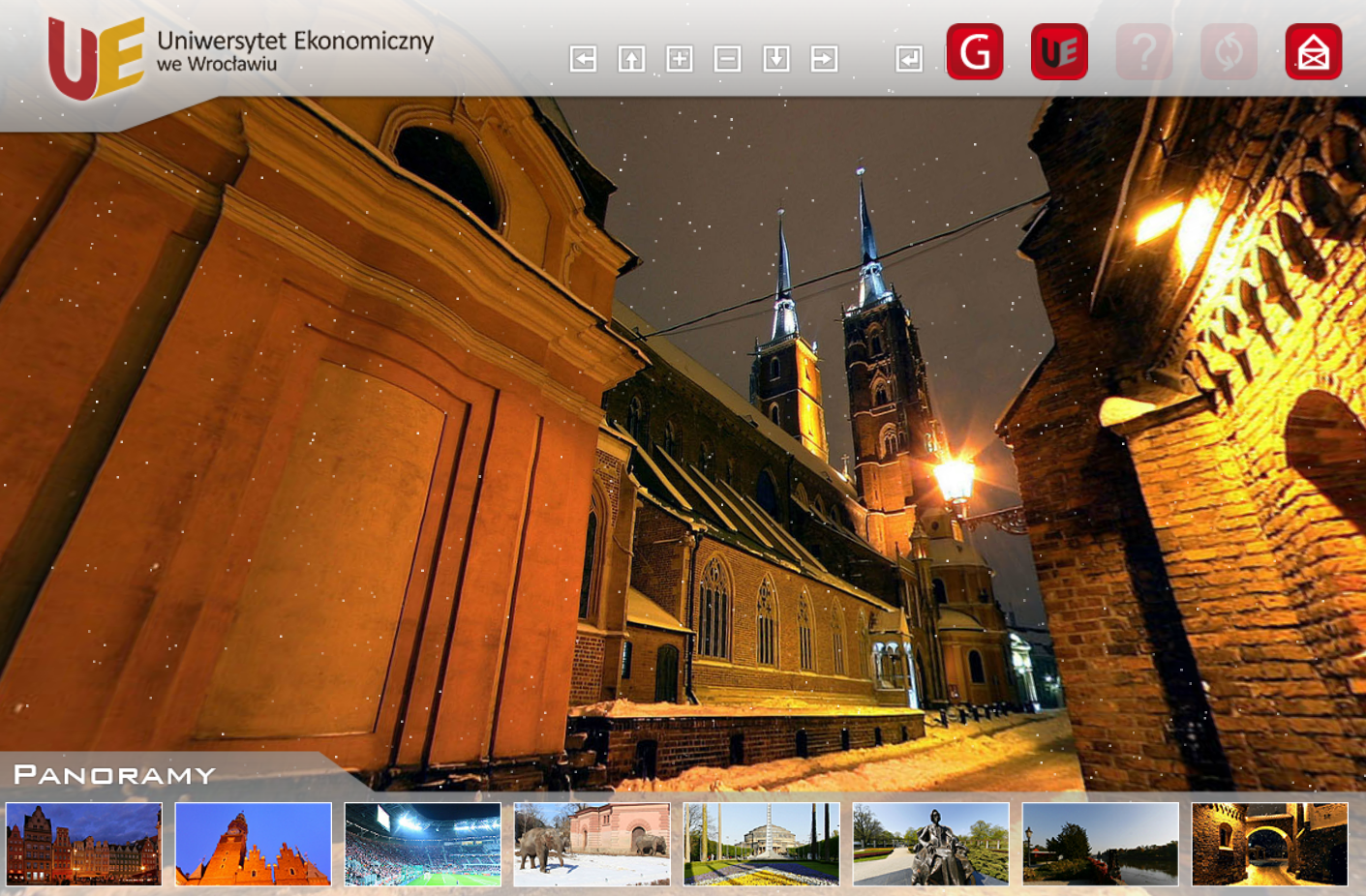Image resolution: width=1366 pixels, height=896 pixels.
Task: Tilt view down with down arrow icon
Action: click(775, 59)
